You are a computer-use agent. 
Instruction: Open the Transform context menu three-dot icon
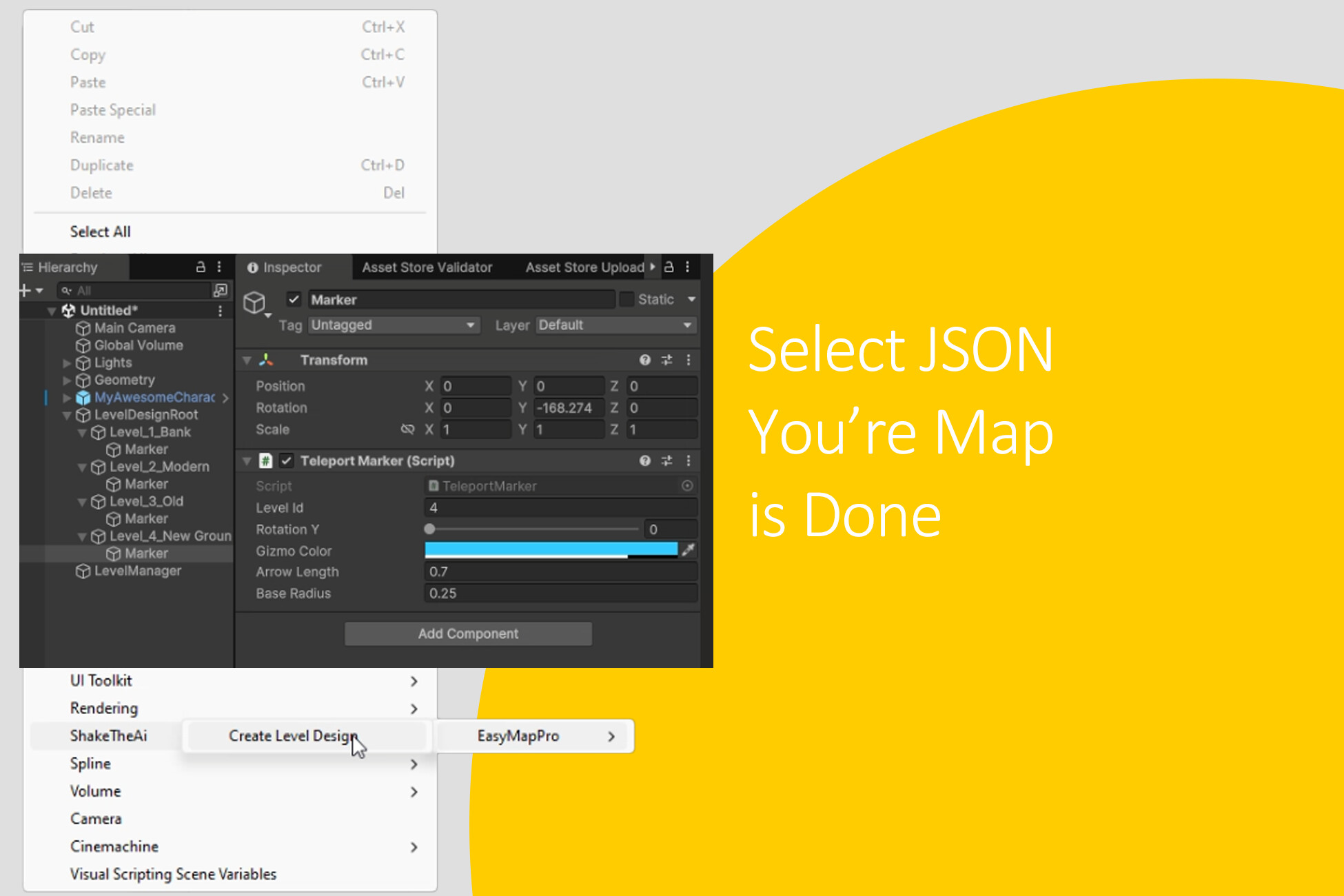(689, 359)
